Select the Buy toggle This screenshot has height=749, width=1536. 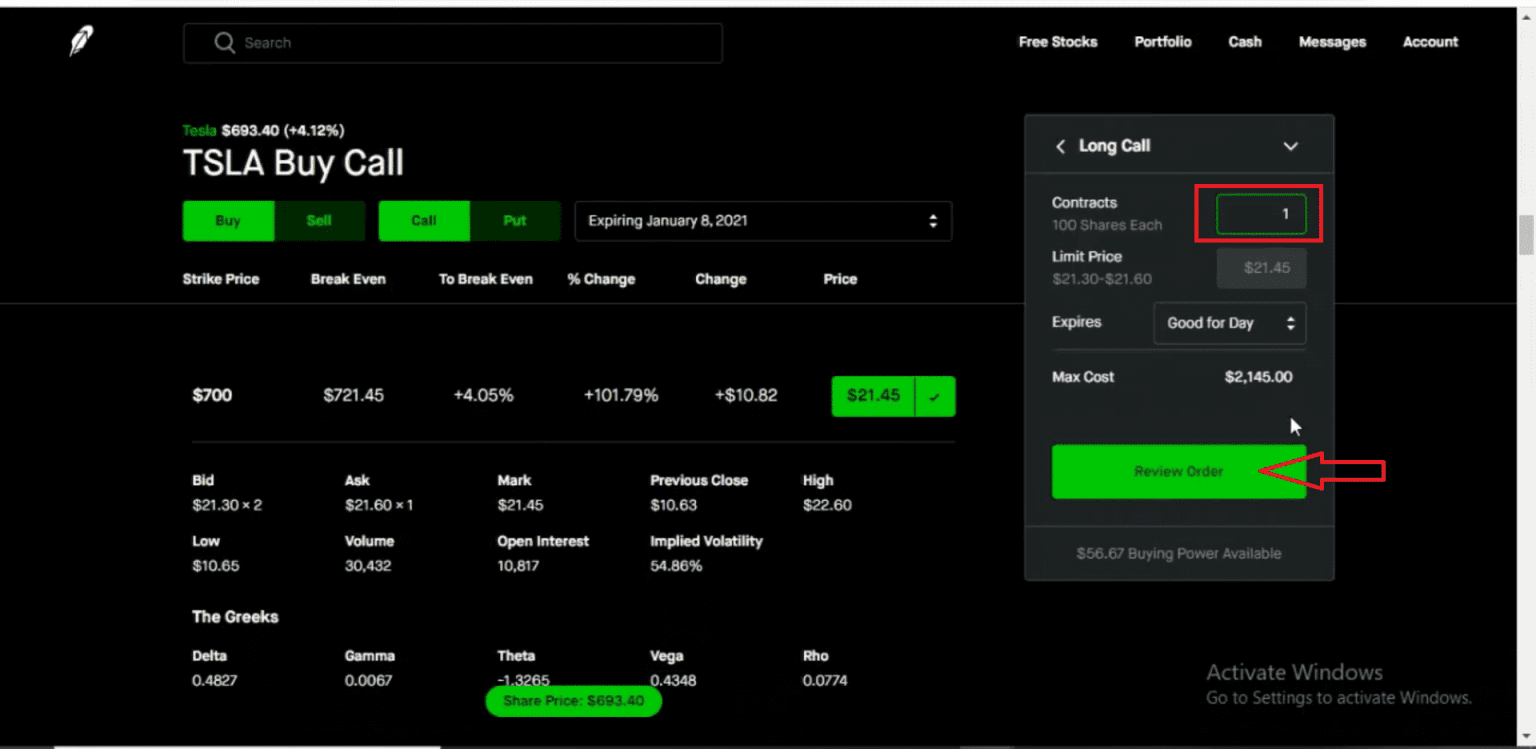[228, 221]
